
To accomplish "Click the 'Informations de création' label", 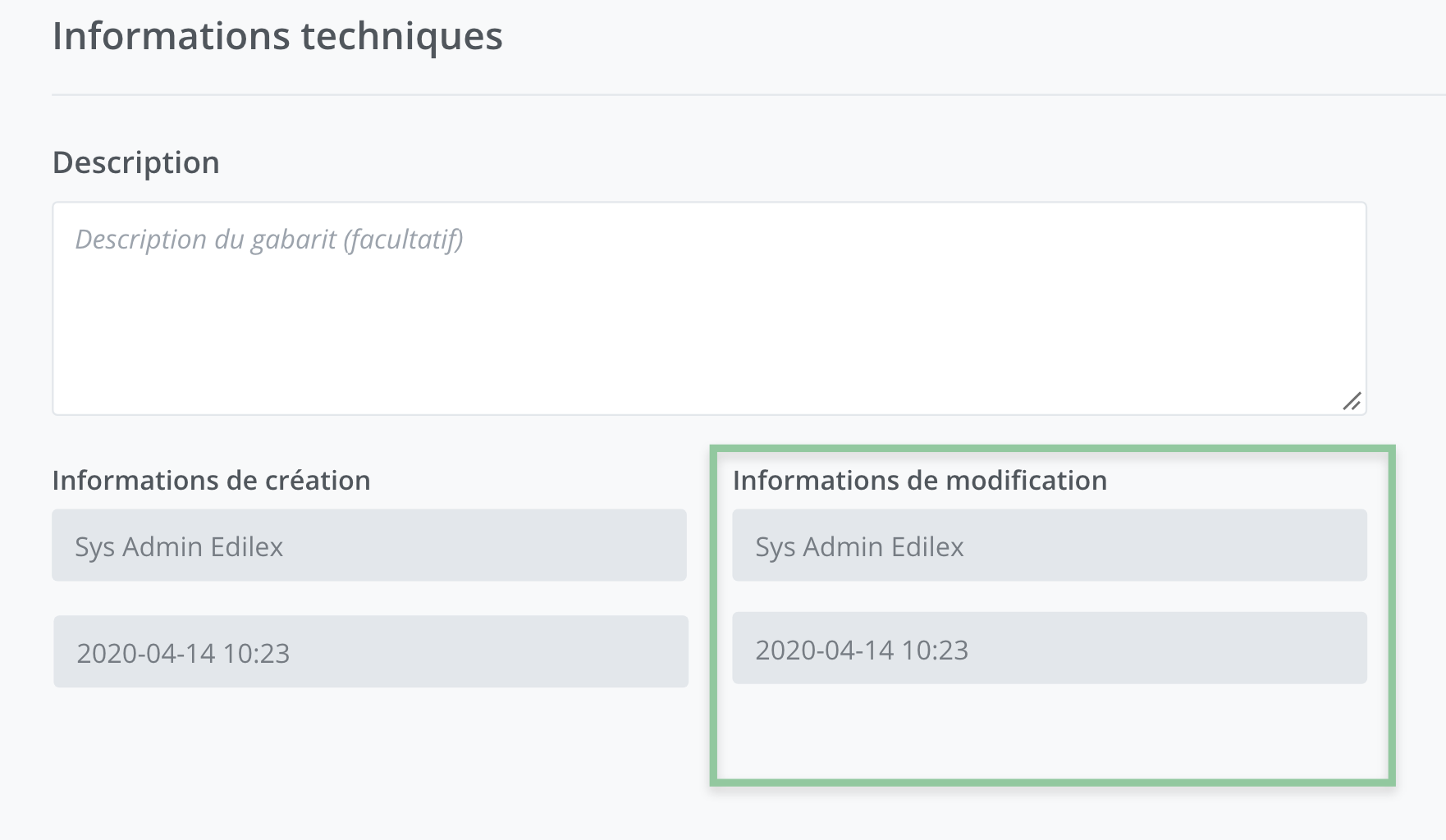I will (x=211, y=480).
